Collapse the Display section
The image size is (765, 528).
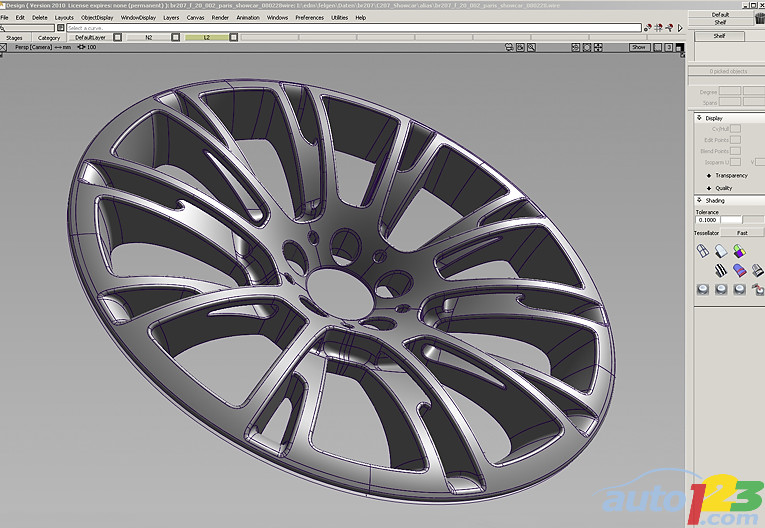click(697, 118)
